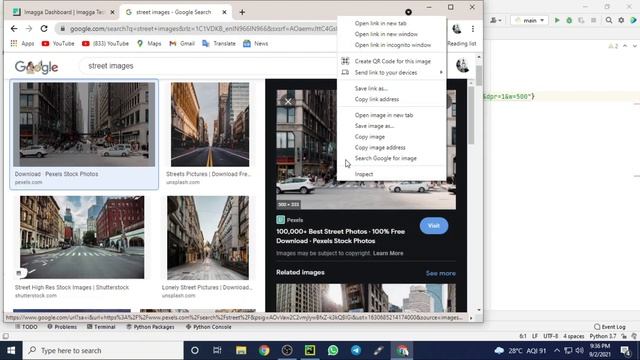Image resolution: width=640 pixels, height=360 pixels.
Task: Open the Translate bookmark
Action: pos(219,43)
